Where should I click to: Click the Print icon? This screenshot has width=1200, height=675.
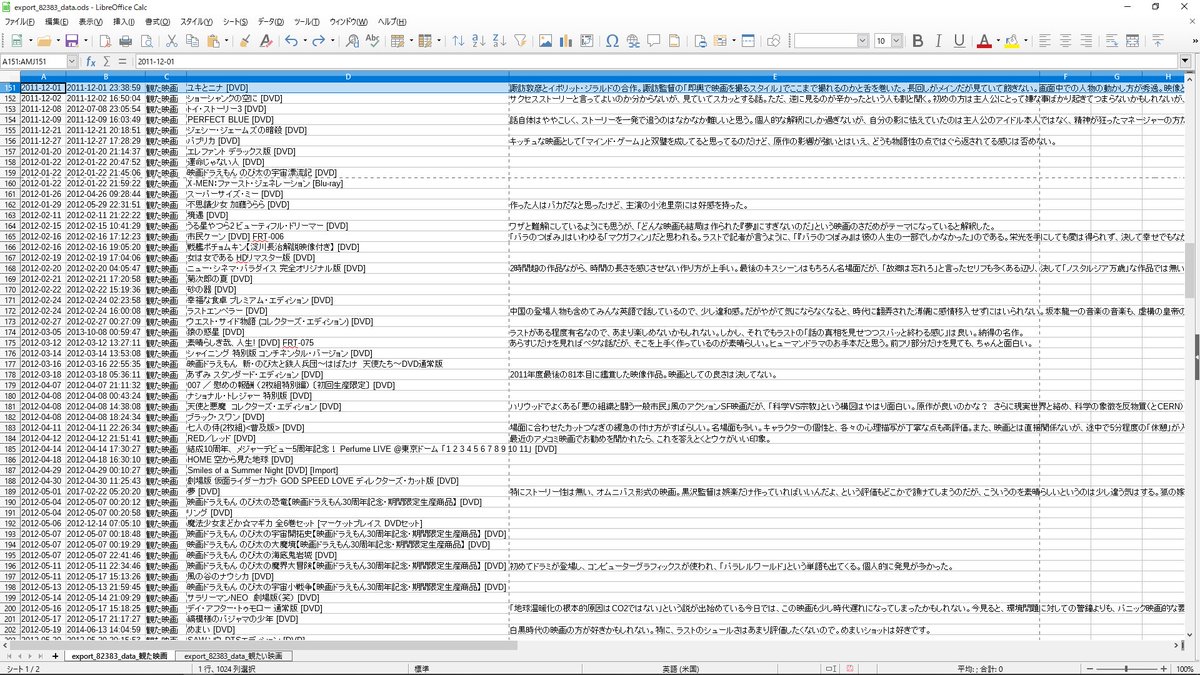pyautogui.click(x=126, y=41)
